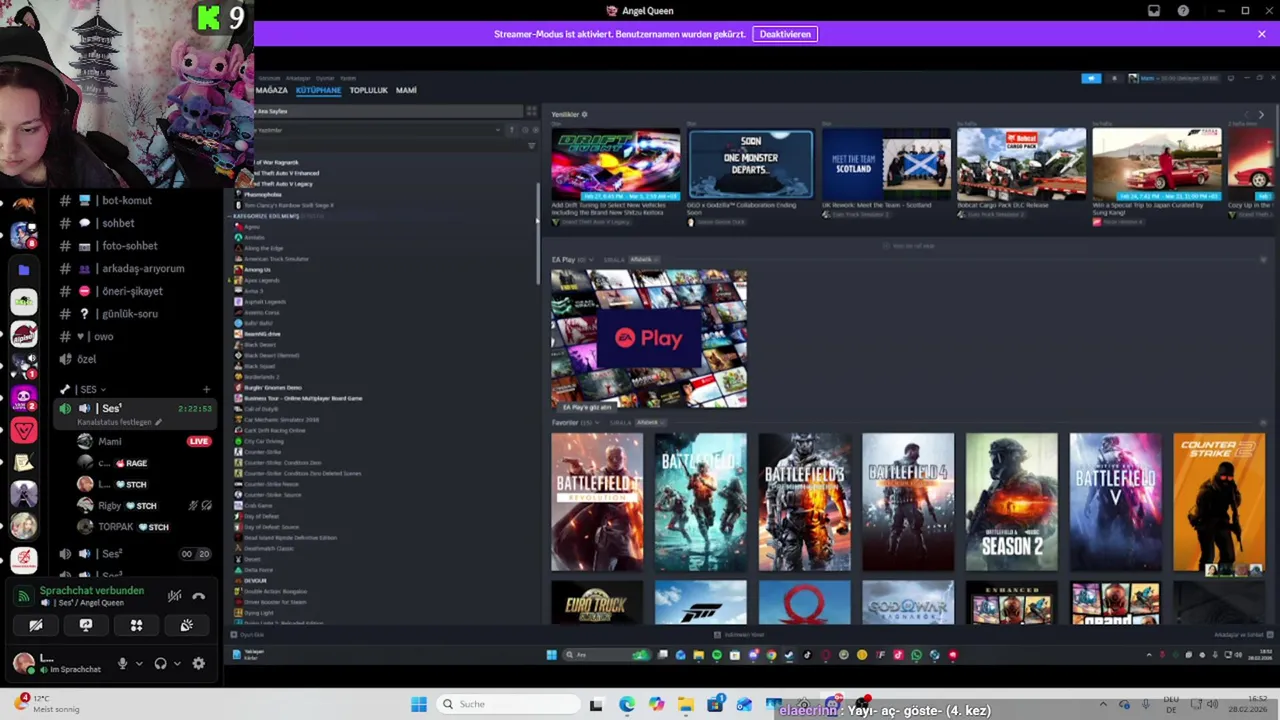Share your screen in Discord
This screenshot has height=720, width=1280.
click(86, 625)
